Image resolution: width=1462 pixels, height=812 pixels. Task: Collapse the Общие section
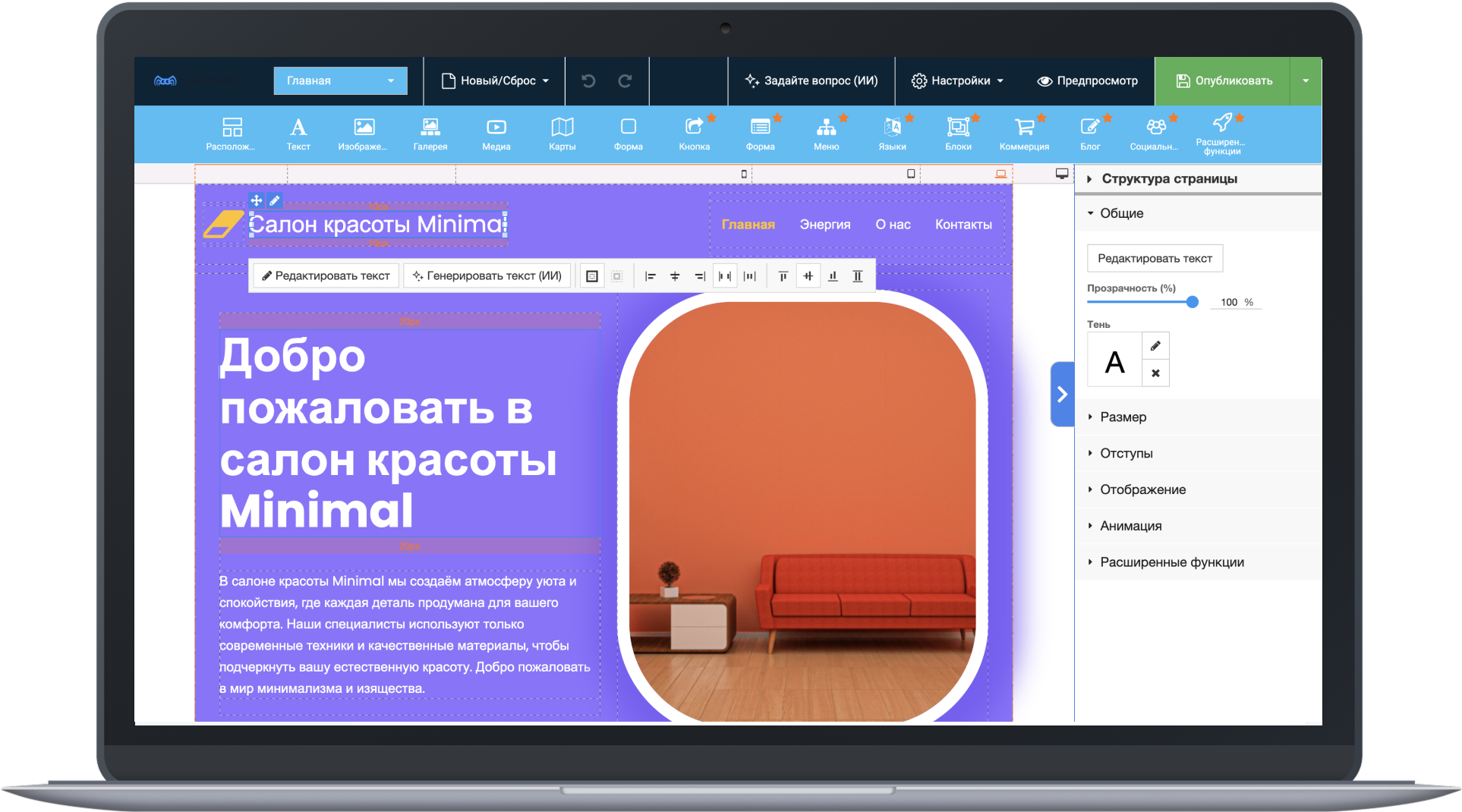click(x=1198, y=213)
